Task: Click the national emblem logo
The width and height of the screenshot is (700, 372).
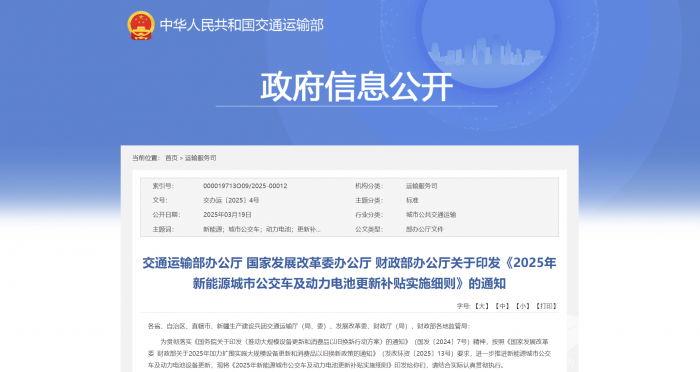Action: pos(141,25)
